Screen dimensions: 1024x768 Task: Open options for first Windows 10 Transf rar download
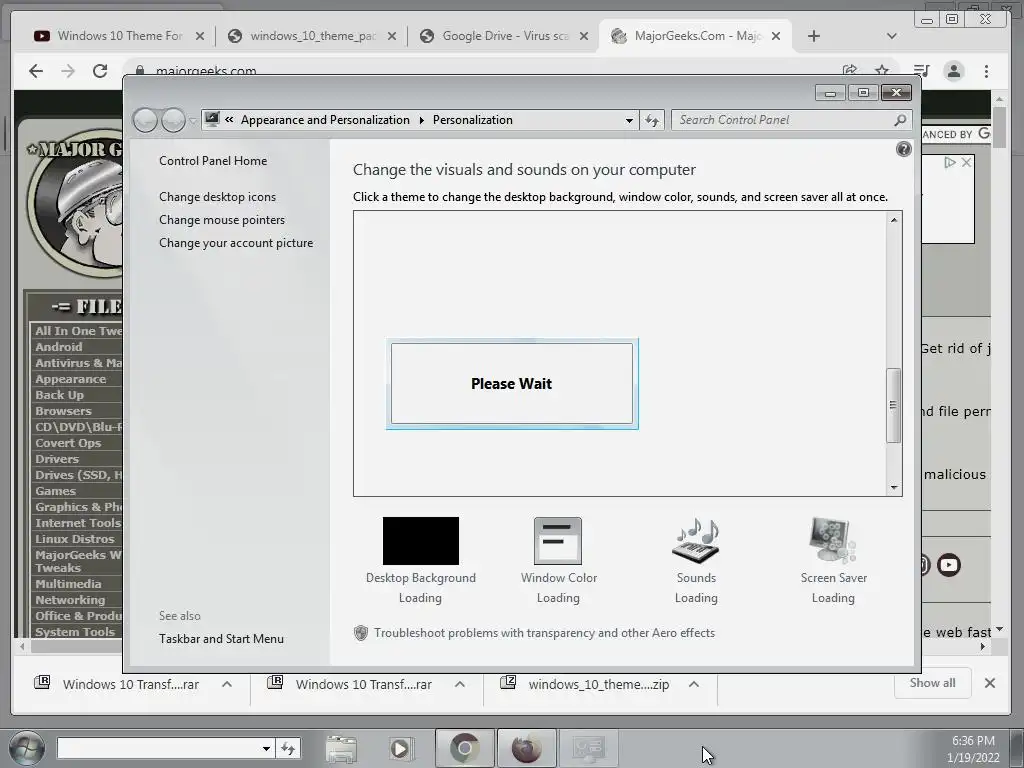227,684
